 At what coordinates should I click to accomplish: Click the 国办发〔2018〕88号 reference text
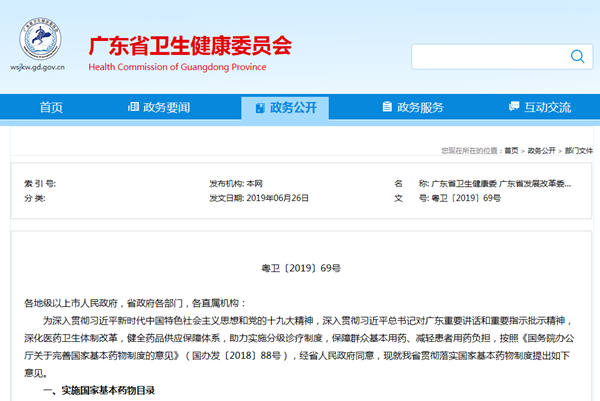(236, 356)
